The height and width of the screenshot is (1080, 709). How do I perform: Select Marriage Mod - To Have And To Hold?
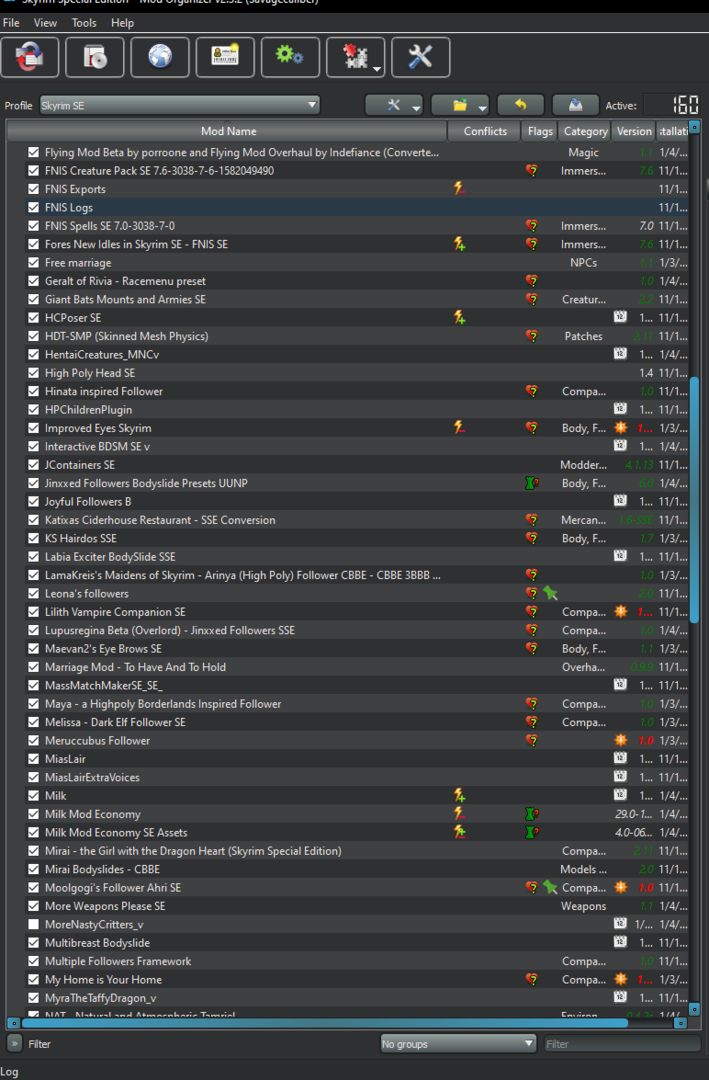(135, 667)
